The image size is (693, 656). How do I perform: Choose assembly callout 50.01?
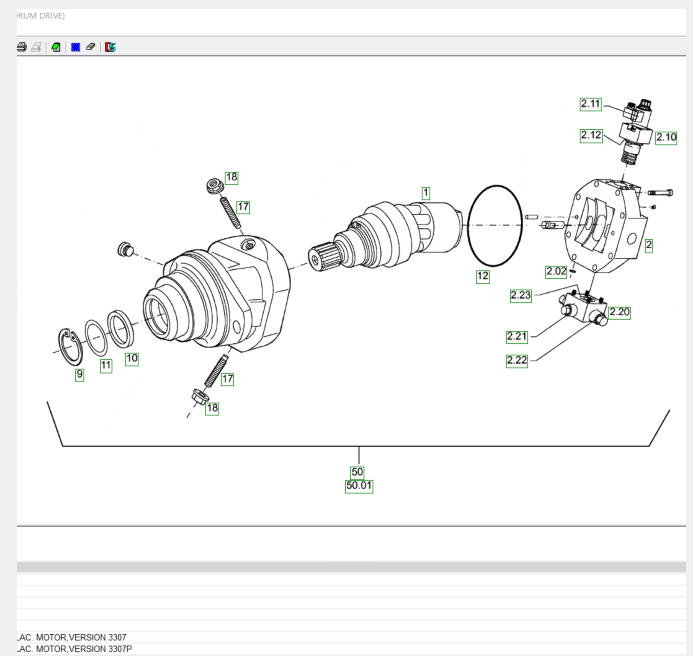click(x=358, y=486)
